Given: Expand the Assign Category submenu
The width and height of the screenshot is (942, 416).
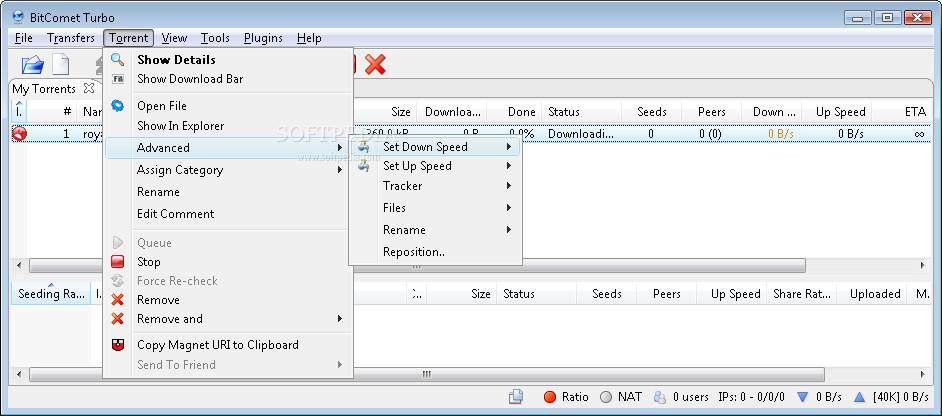Looking at the screenshot, I should [x=228, y=170].
